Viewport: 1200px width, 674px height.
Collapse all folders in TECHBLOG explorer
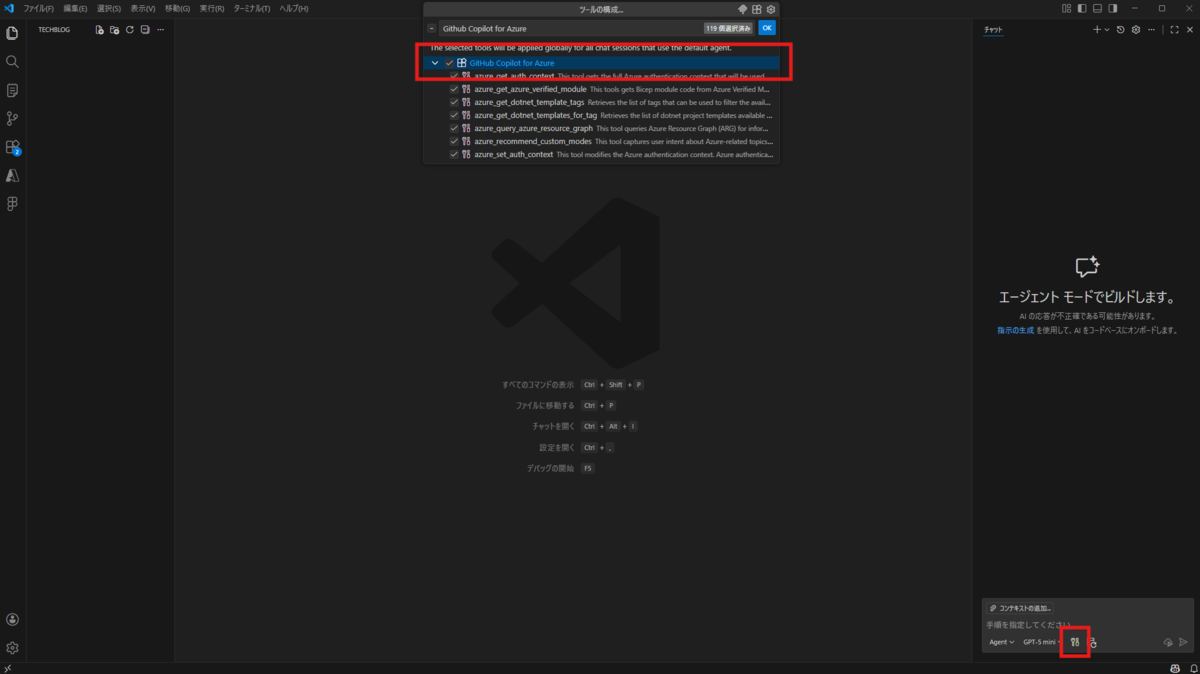tap(145, 30)
